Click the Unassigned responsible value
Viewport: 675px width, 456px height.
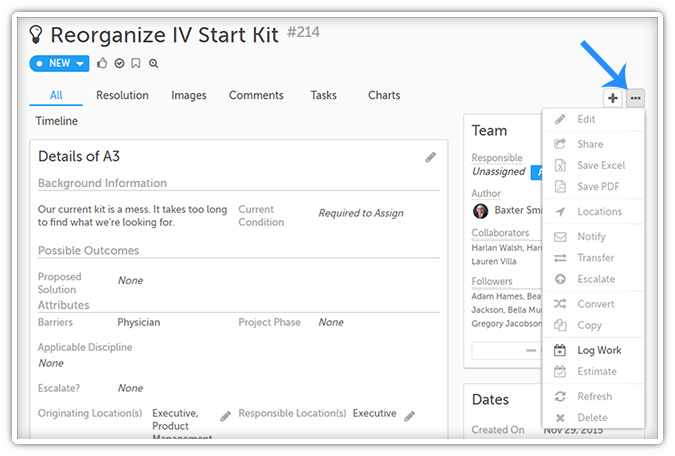[499, 171]
